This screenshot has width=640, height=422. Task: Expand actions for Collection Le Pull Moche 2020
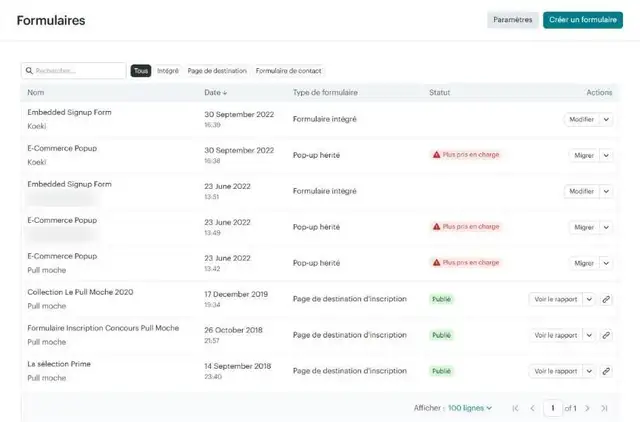pyautogui.click(x=589, y=299)
